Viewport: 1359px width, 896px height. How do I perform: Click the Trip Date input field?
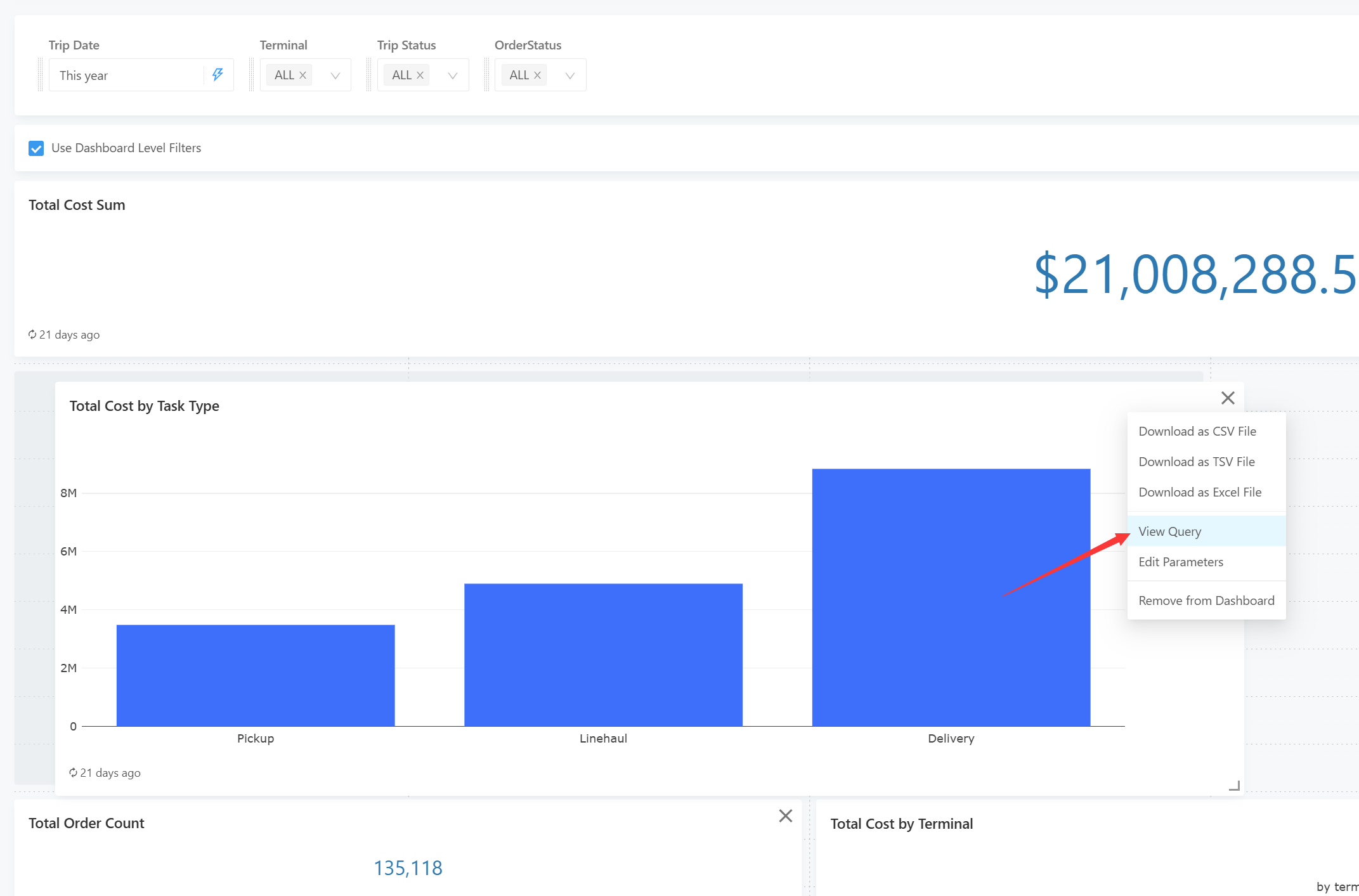(127, 75)
